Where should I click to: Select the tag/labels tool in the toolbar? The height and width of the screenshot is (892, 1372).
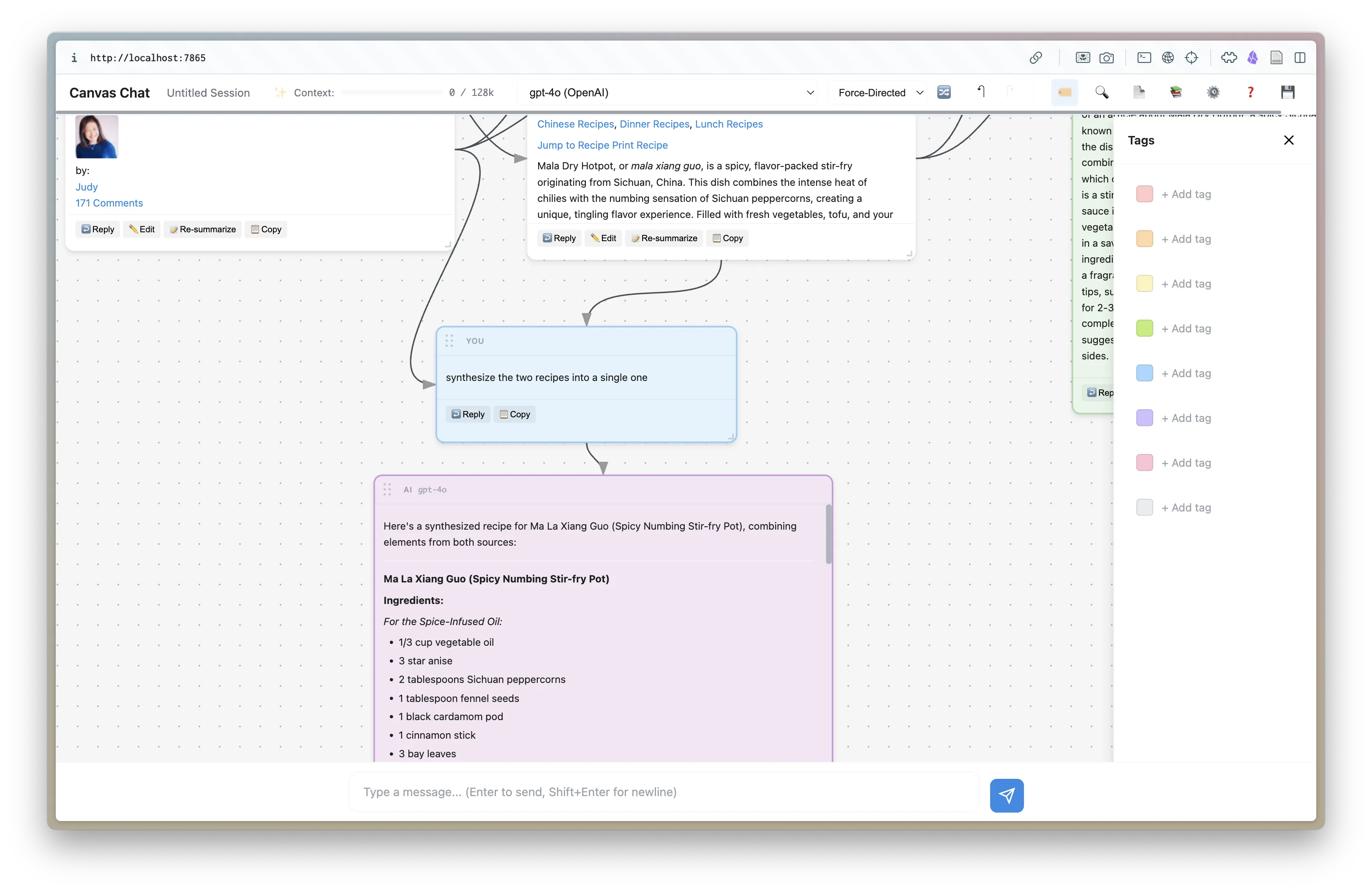tap(1064, 92)
